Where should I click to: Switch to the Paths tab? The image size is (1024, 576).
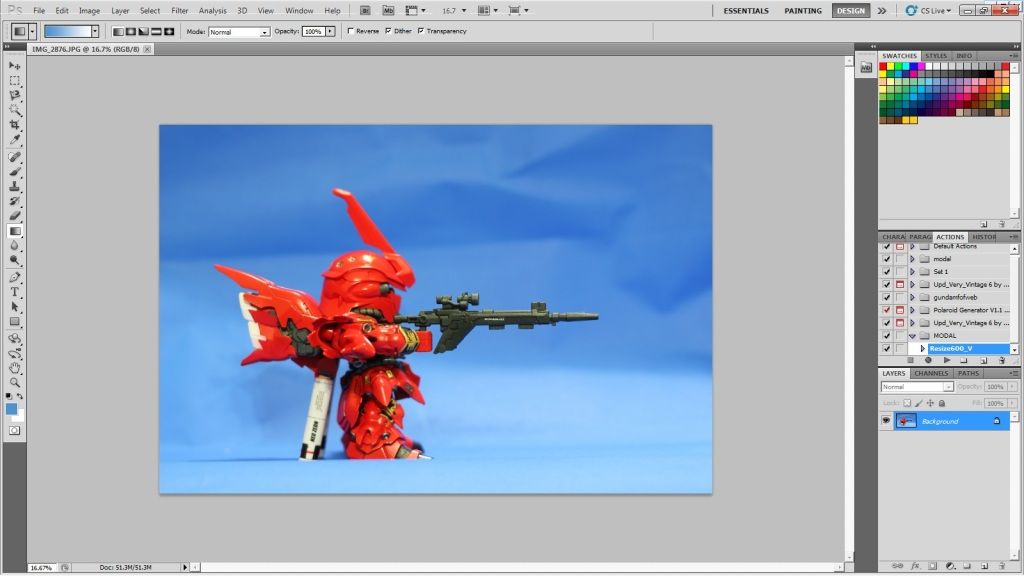968,374
